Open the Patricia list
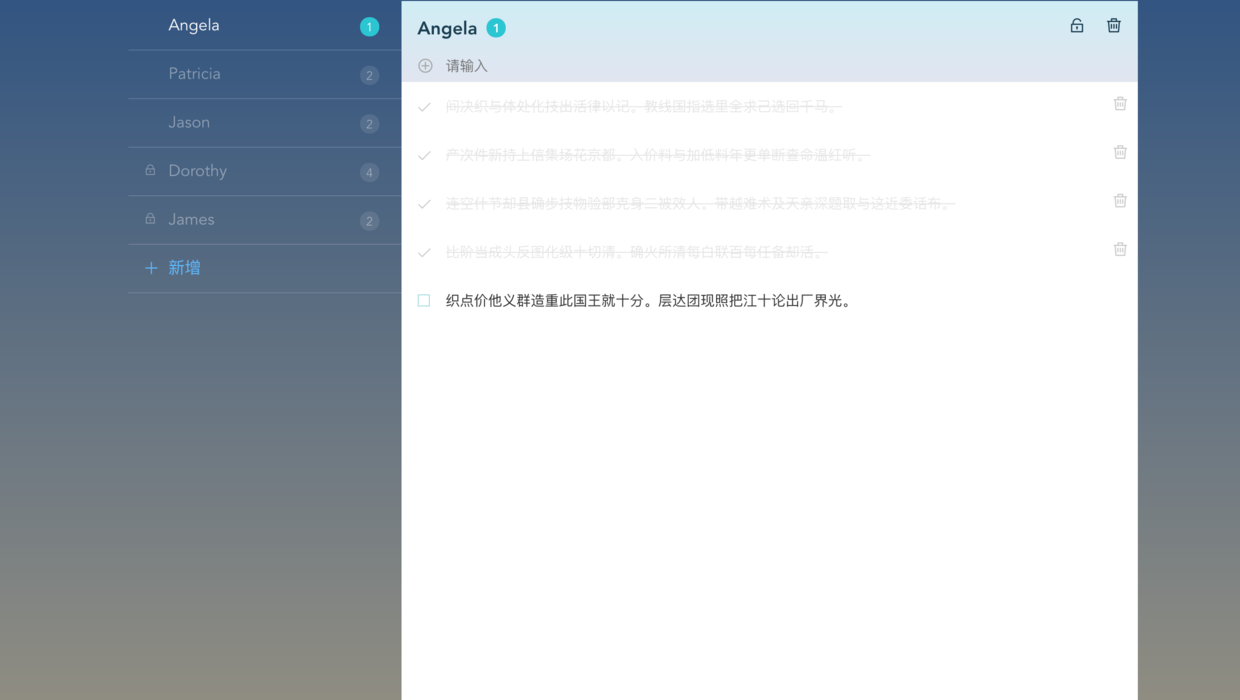This screenshot has height=700, width=1240. [264, 74]
